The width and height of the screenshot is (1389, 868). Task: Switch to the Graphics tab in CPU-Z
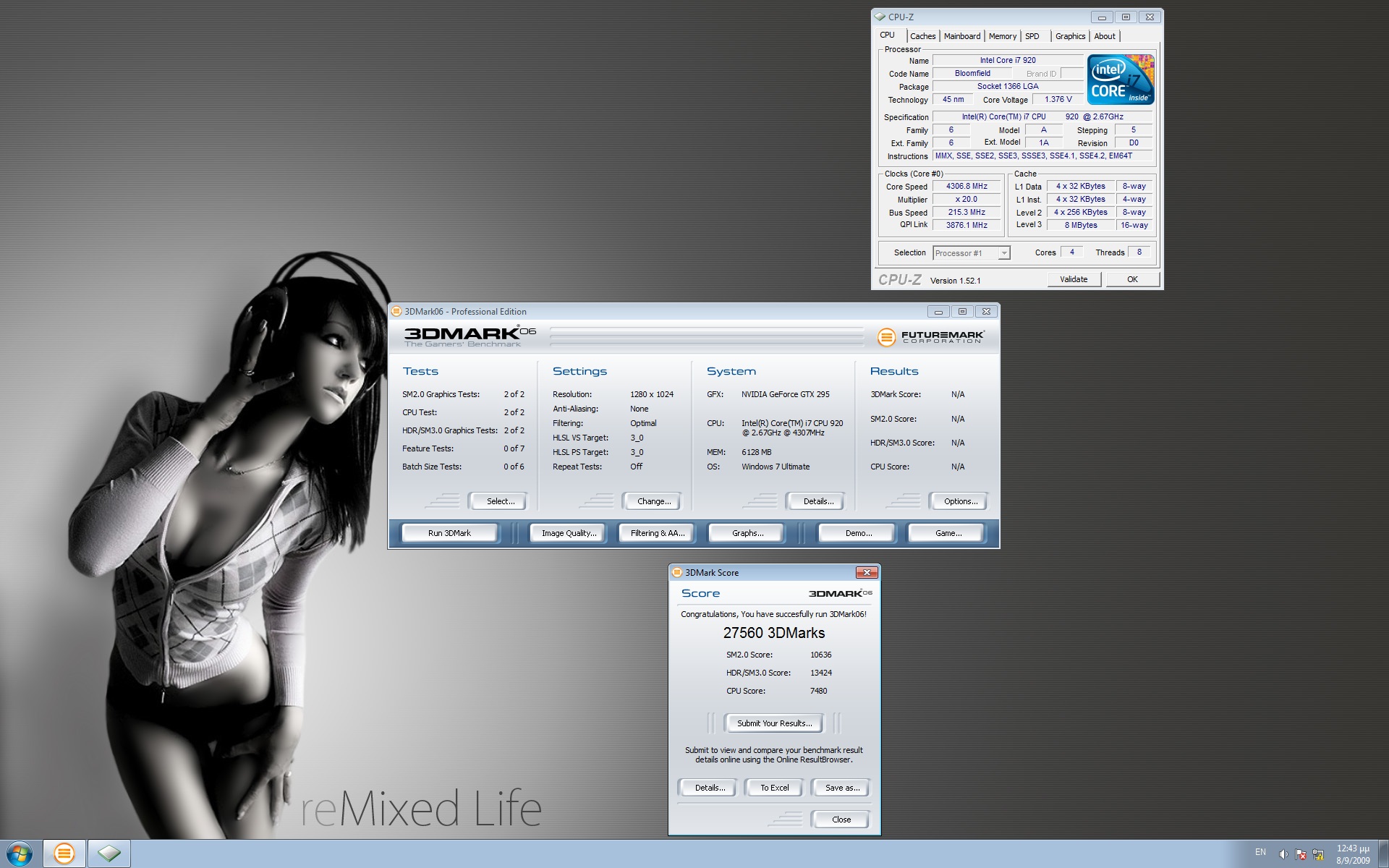point(1070,36)
